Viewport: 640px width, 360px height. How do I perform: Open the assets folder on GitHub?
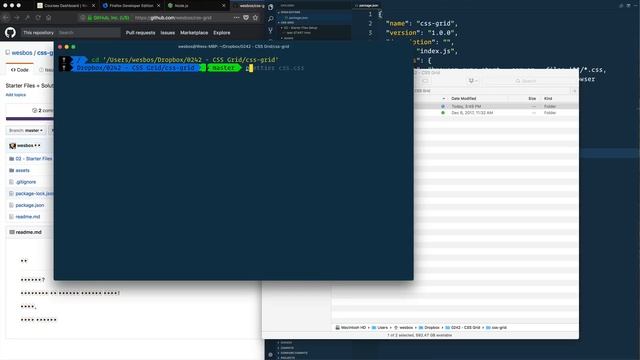click(x=22, y=170)
